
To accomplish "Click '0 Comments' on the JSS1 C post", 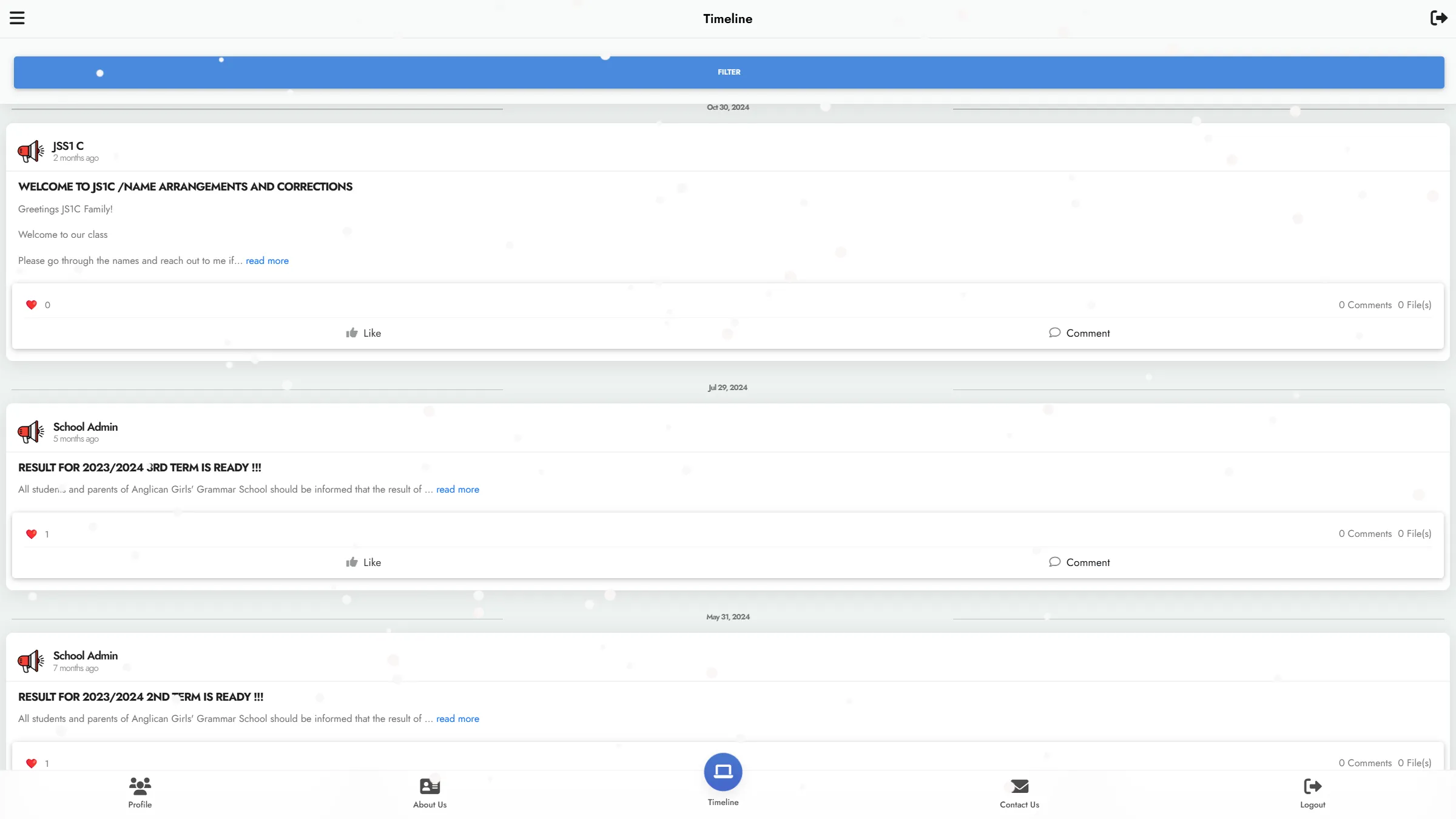I will 1365,305.
